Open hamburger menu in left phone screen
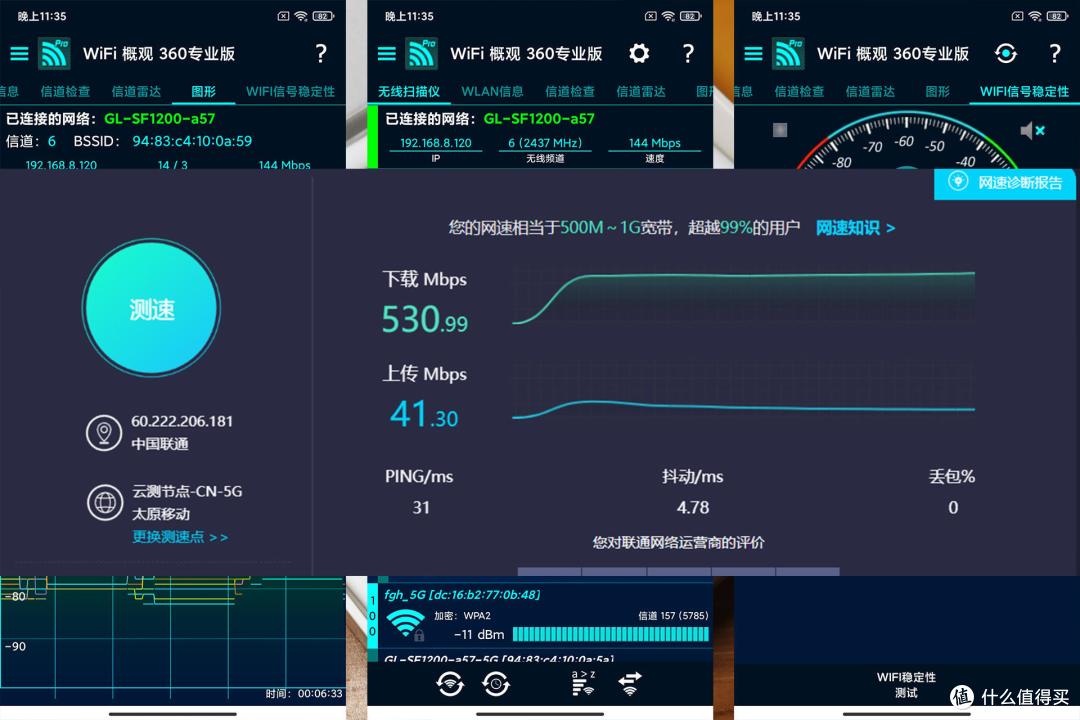This screenshot has width=1080, height=720. click(x=19, y=54)
